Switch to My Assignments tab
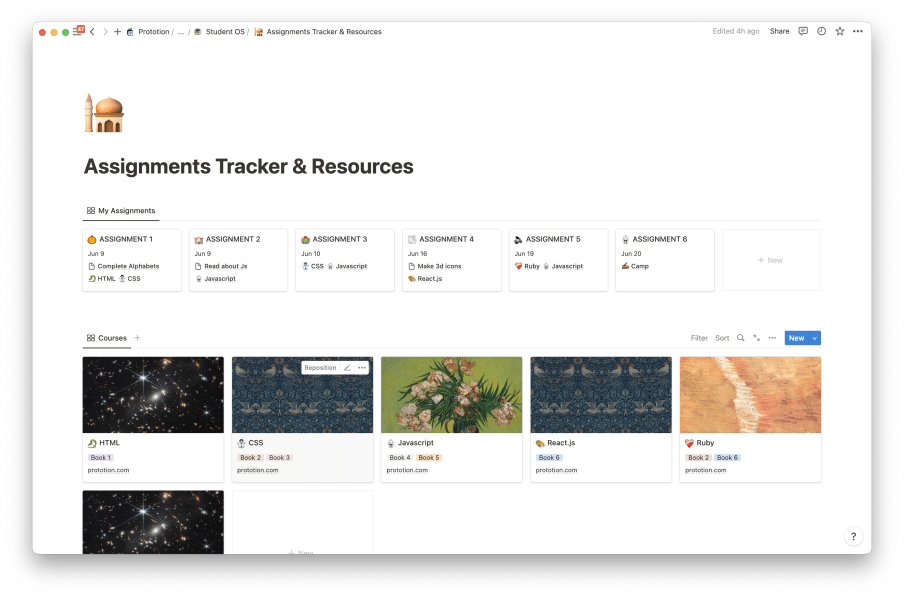The width and height of the screenshot is (904, 597). (x=121, y=210)
